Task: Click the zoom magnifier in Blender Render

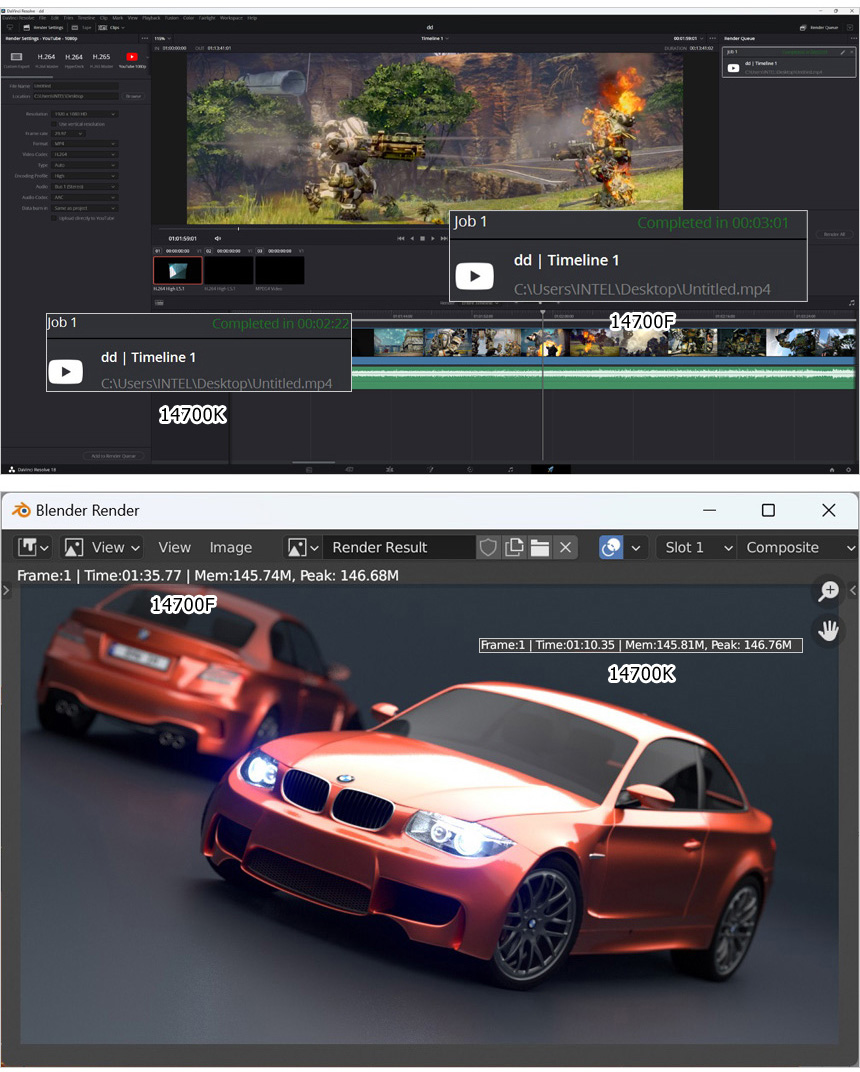Action: pyautogui.click(x=828, y=592)
